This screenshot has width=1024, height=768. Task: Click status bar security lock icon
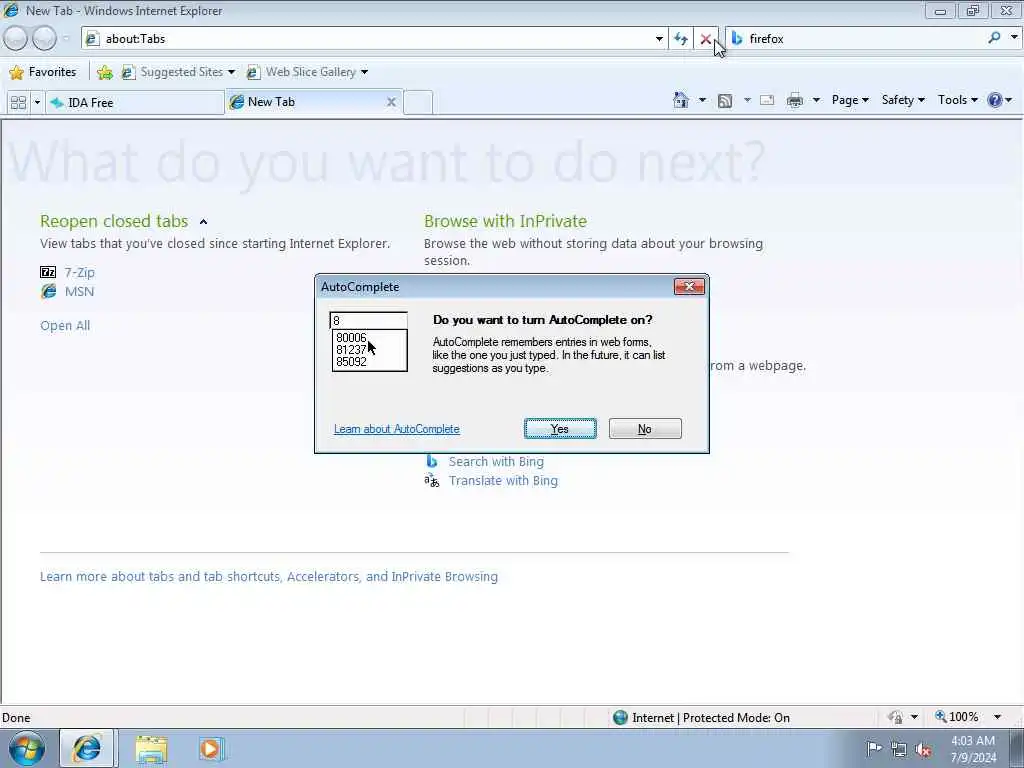pyautogui.click(x=895, y=717)
